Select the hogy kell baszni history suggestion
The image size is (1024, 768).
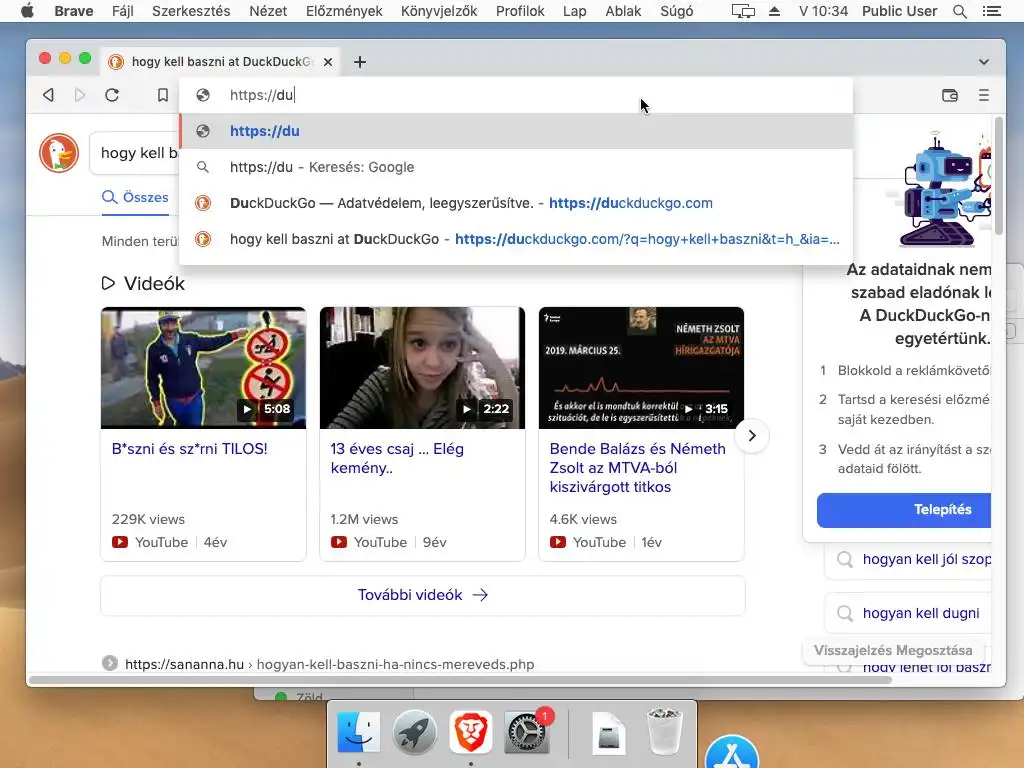point(516,239)
